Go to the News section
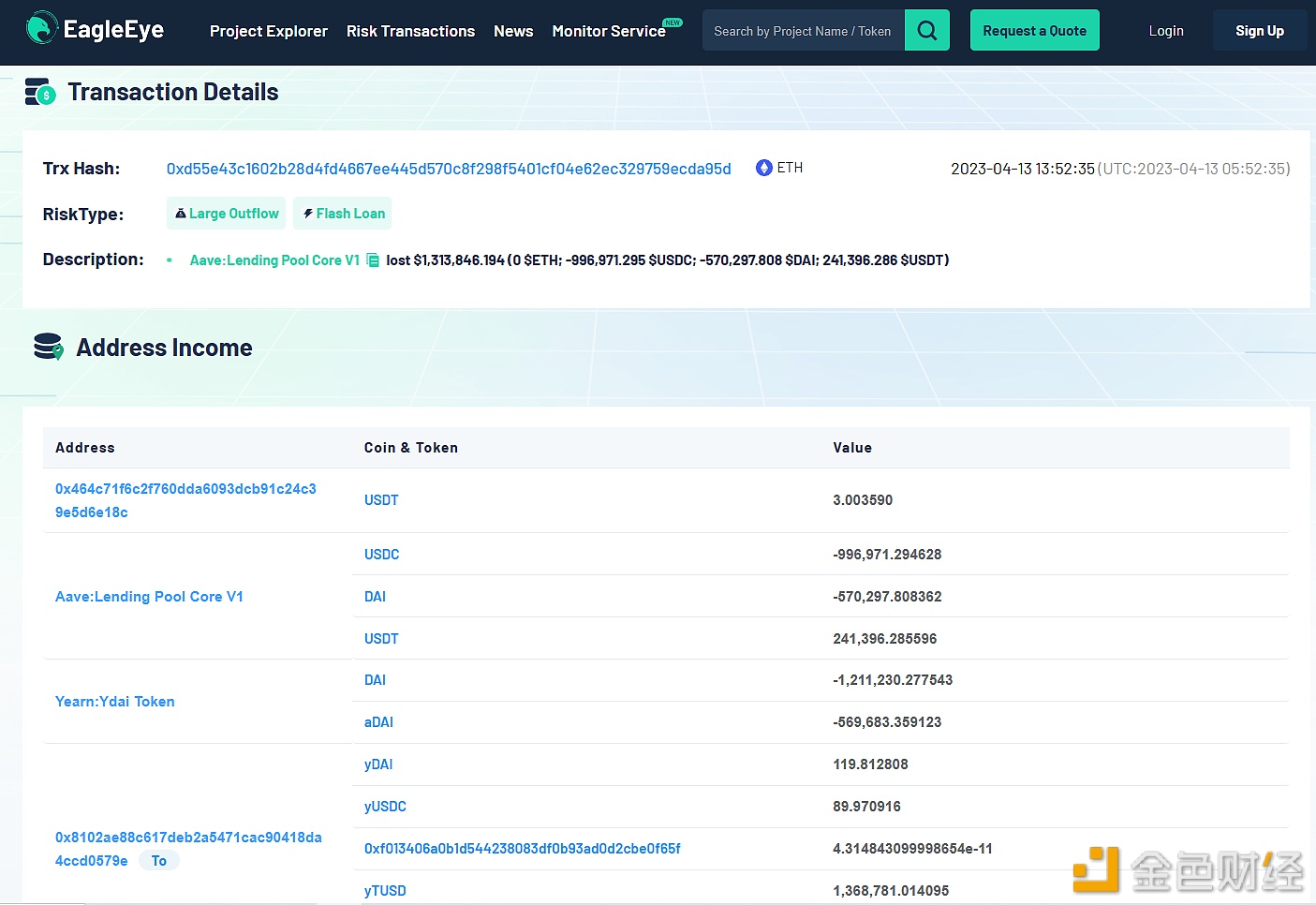Image resolution: width=1316 pixels, height=905 pixels. [513, 31]
